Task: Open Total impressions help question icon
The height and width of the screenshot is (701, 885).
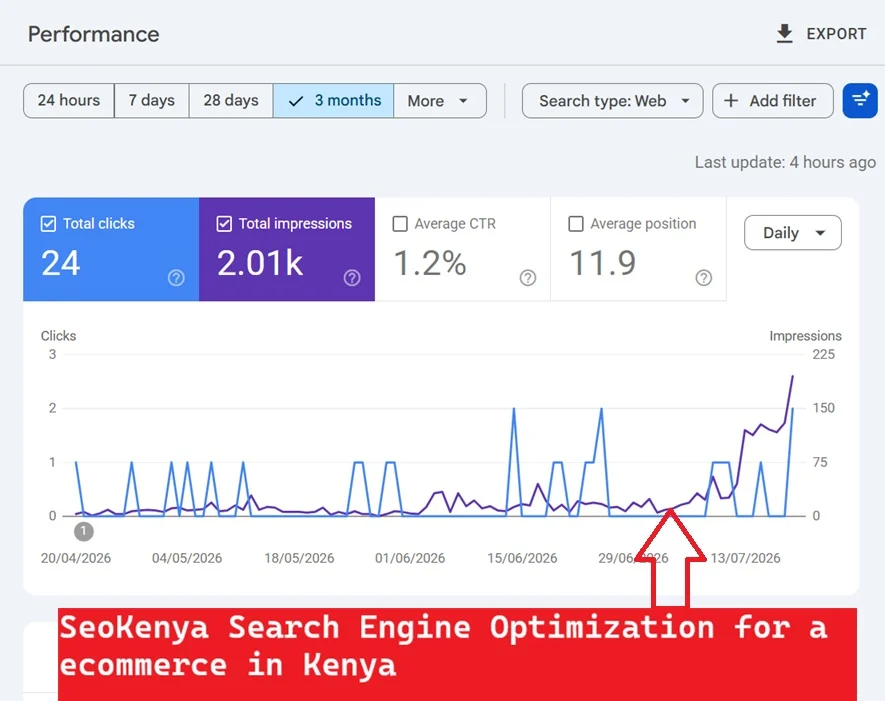Action: coord(352,278)
